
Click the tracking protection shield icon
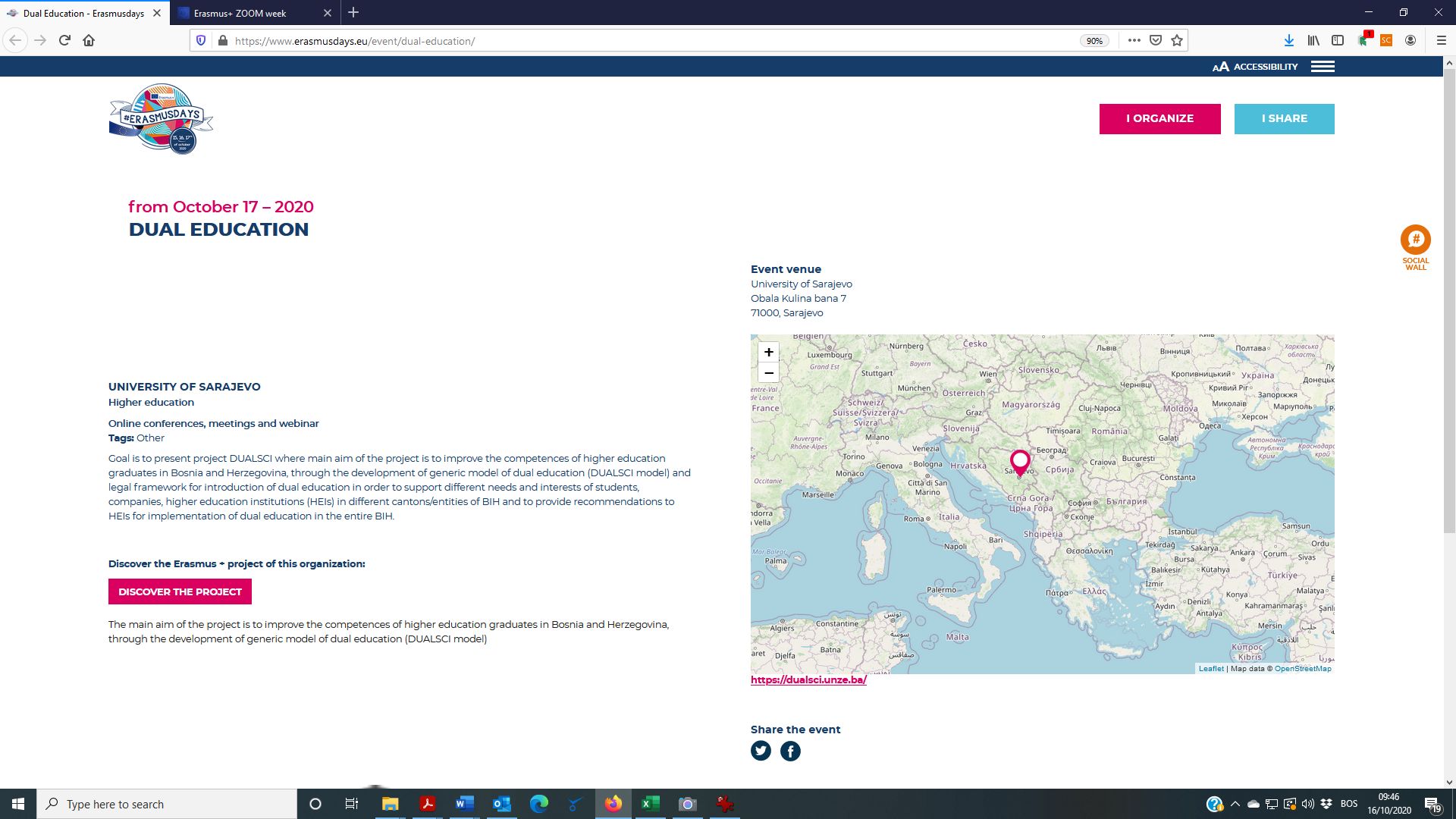[201, 41]
